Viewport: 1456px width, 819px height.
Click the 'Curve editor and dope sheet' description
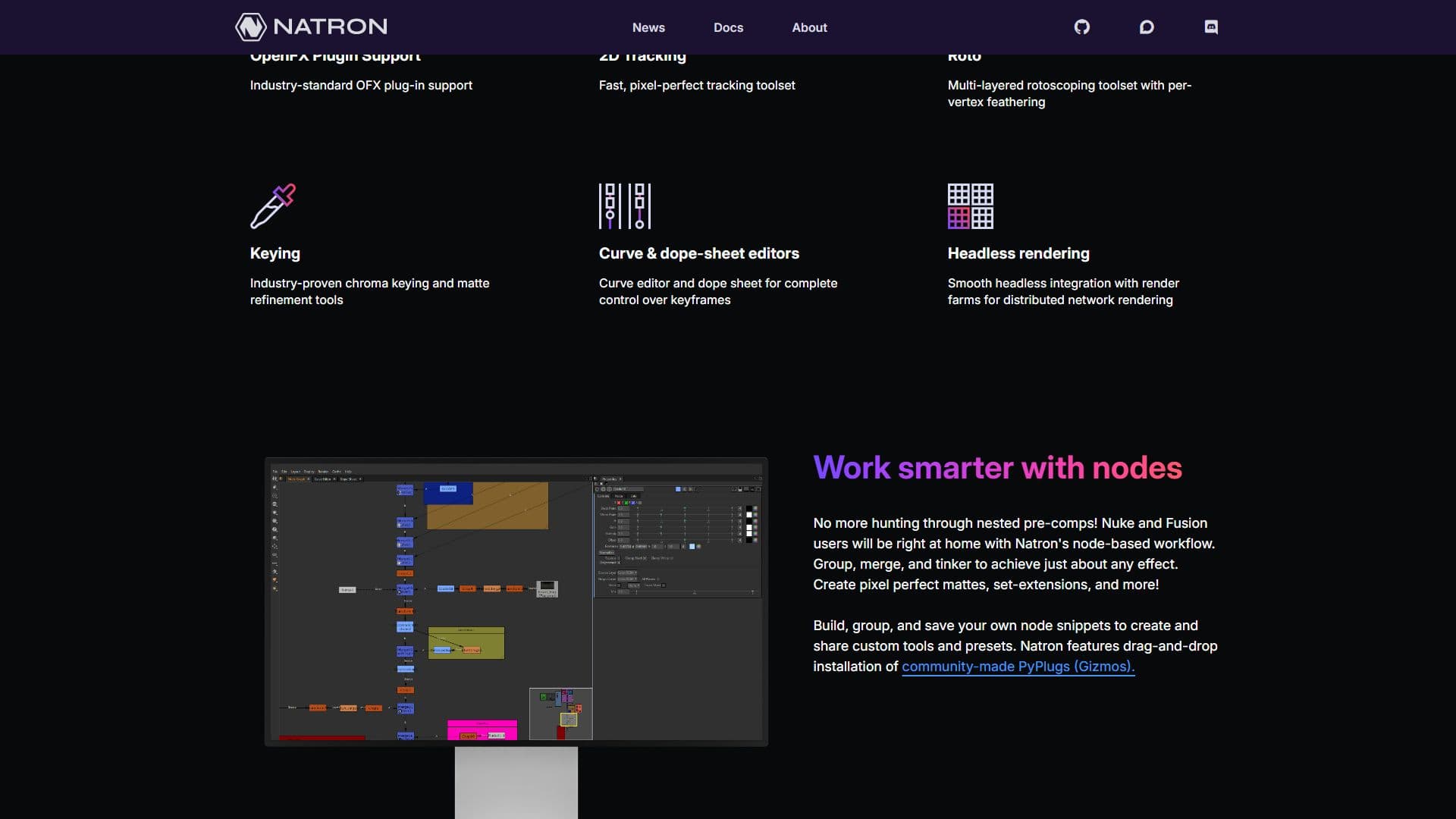[718, 291]
